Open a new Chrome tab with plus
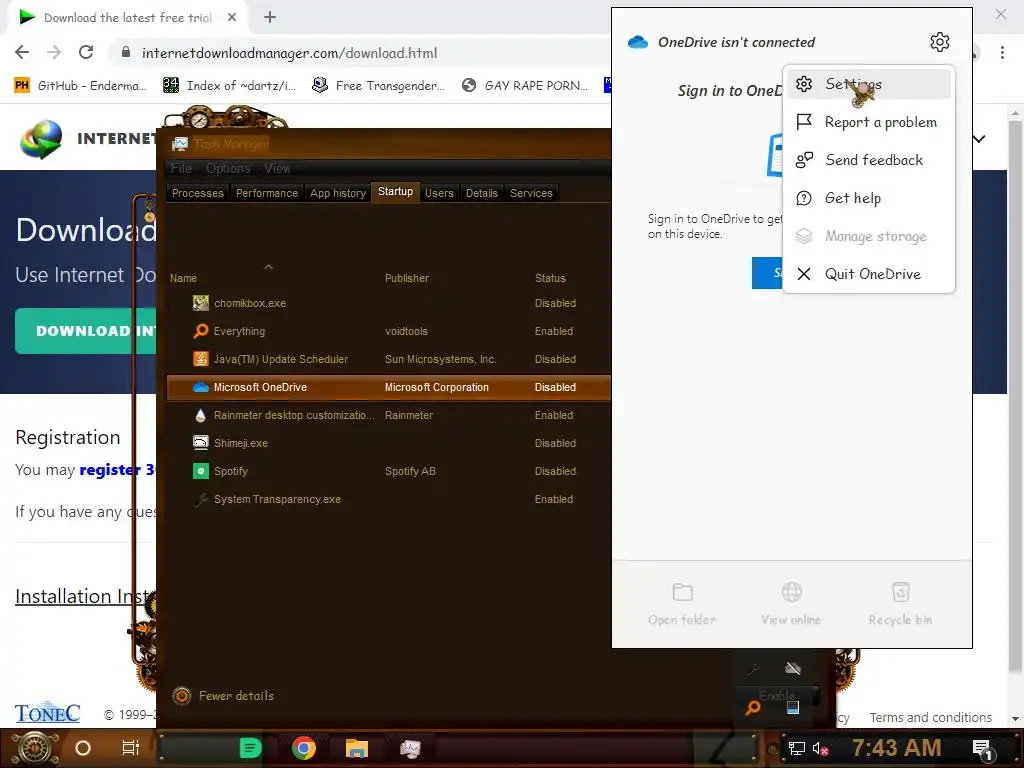The height and width of the screenshot is (768, 1024). (270, 17)
